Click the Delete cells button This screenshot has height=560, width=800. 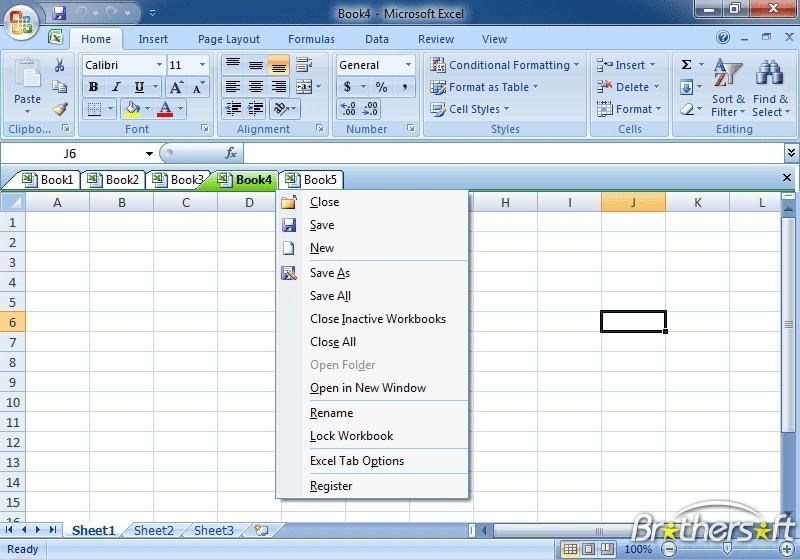(x=629, y=87)
